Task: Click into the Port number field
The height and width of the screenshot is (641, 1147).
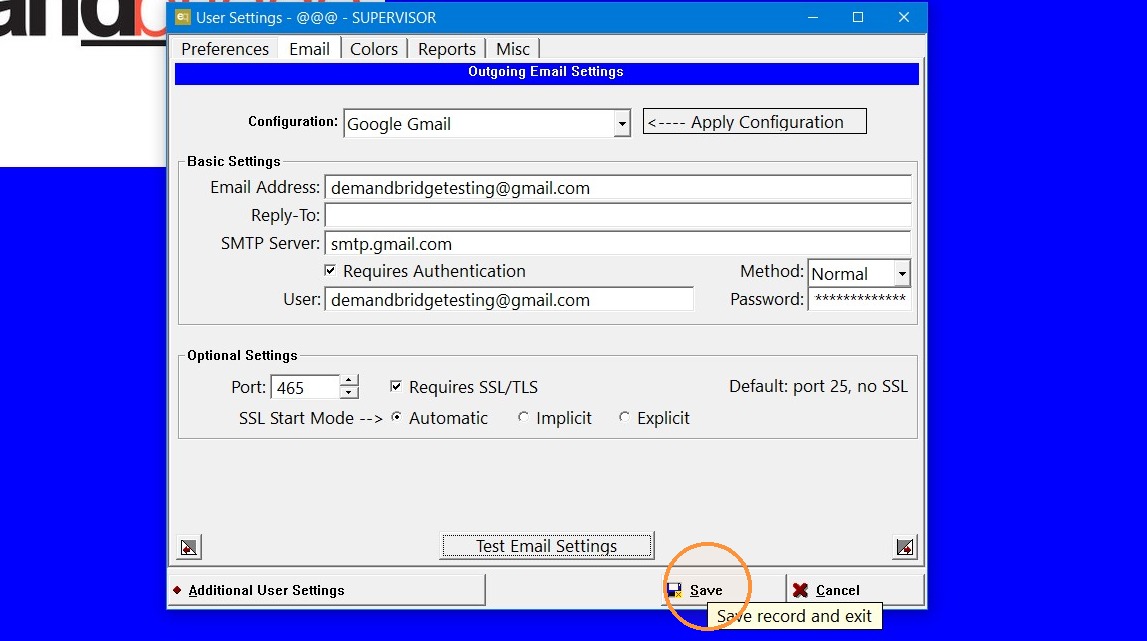Action: (x=306, y=387)
